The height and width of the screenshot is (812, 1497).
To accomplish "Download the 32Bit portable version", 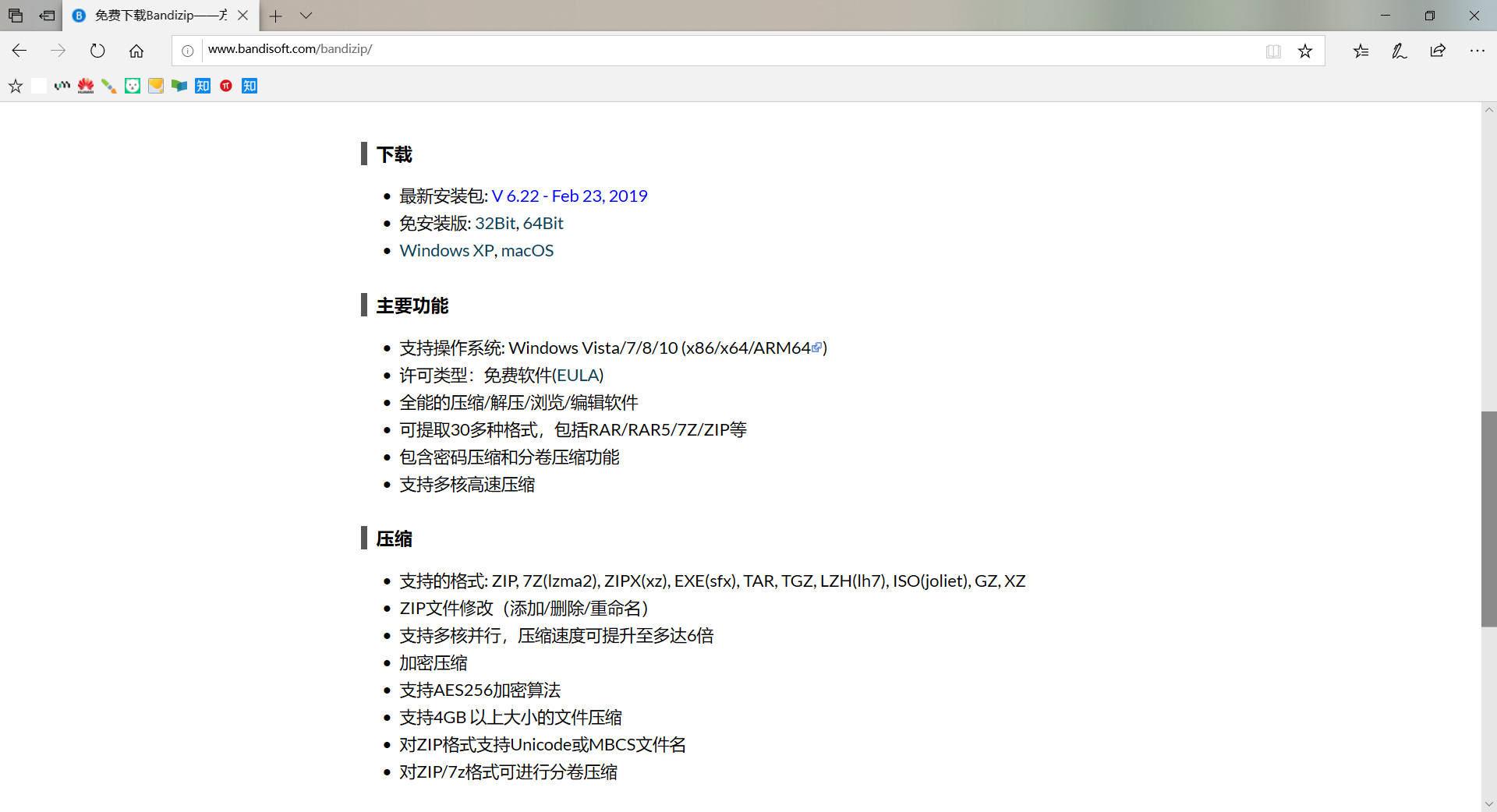I will 495,224.
